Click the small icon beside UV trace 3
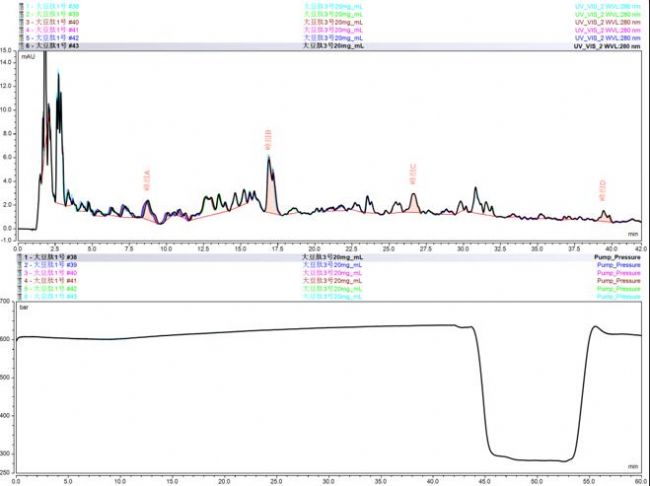Screen dimensions: 650x486 [x=21, y=21]
